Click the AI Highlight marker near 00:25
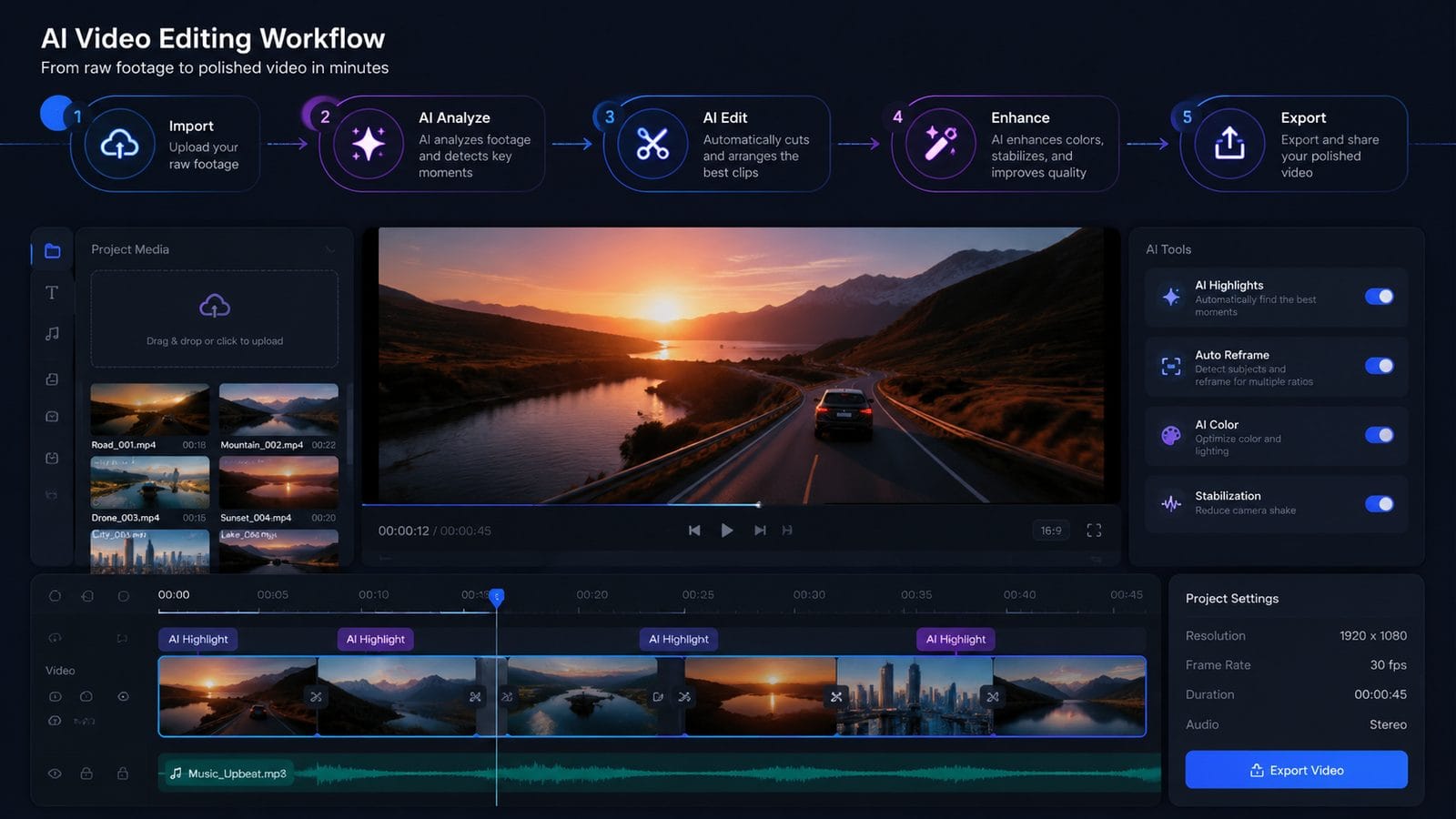 pos(678,640)
